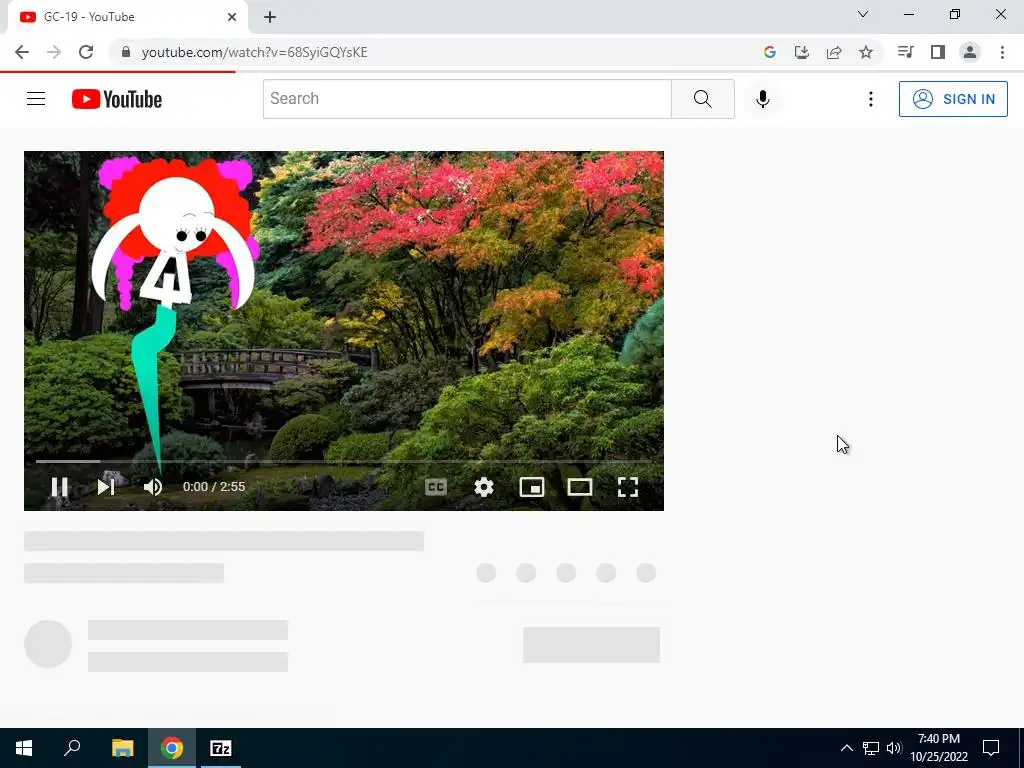Click the address bar URL
The width and height of the screenshot is (1024, 768).
click(x=254, y=52)
